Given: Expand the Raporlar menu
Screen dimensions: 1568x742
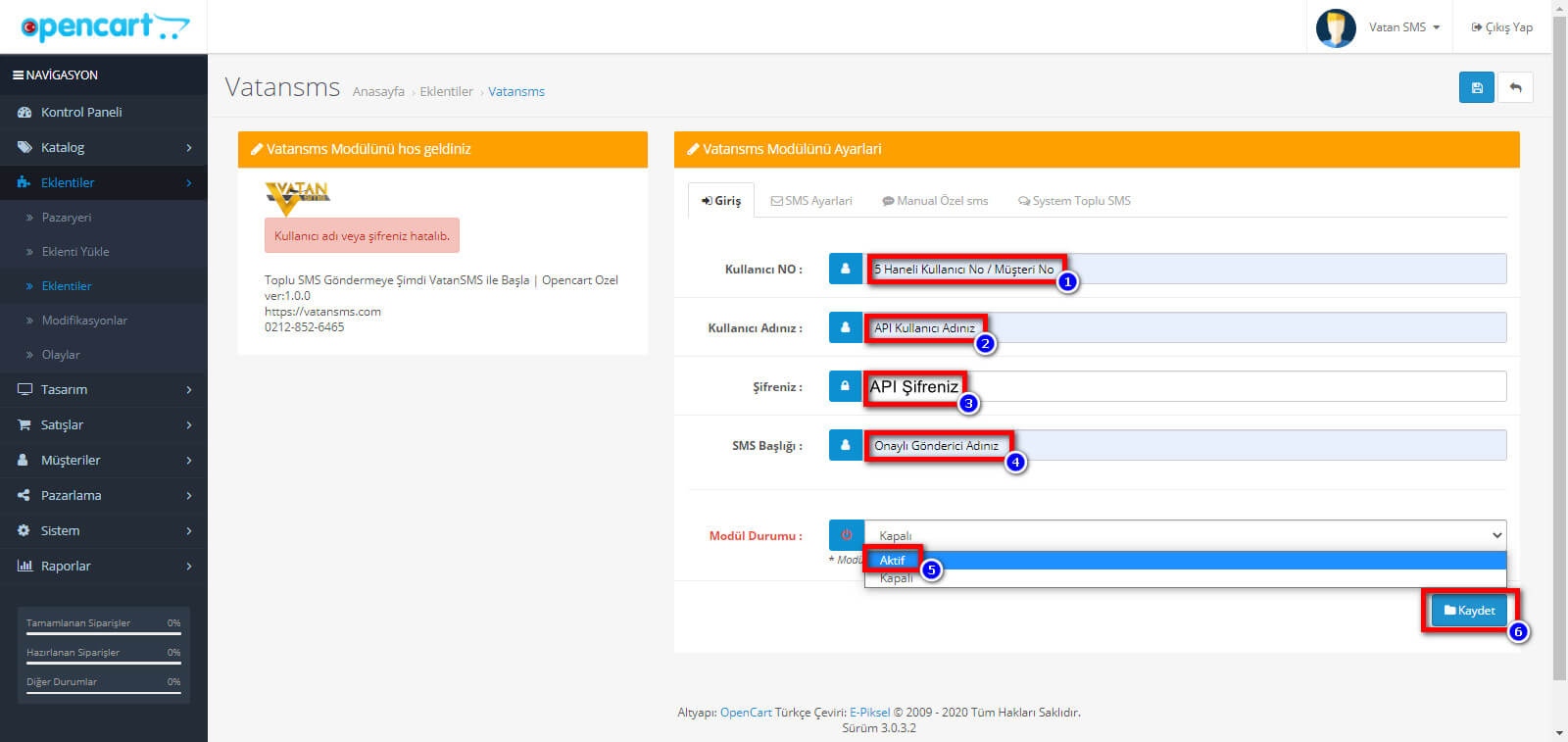Looking at the screenshot, I should pos(104,566).
